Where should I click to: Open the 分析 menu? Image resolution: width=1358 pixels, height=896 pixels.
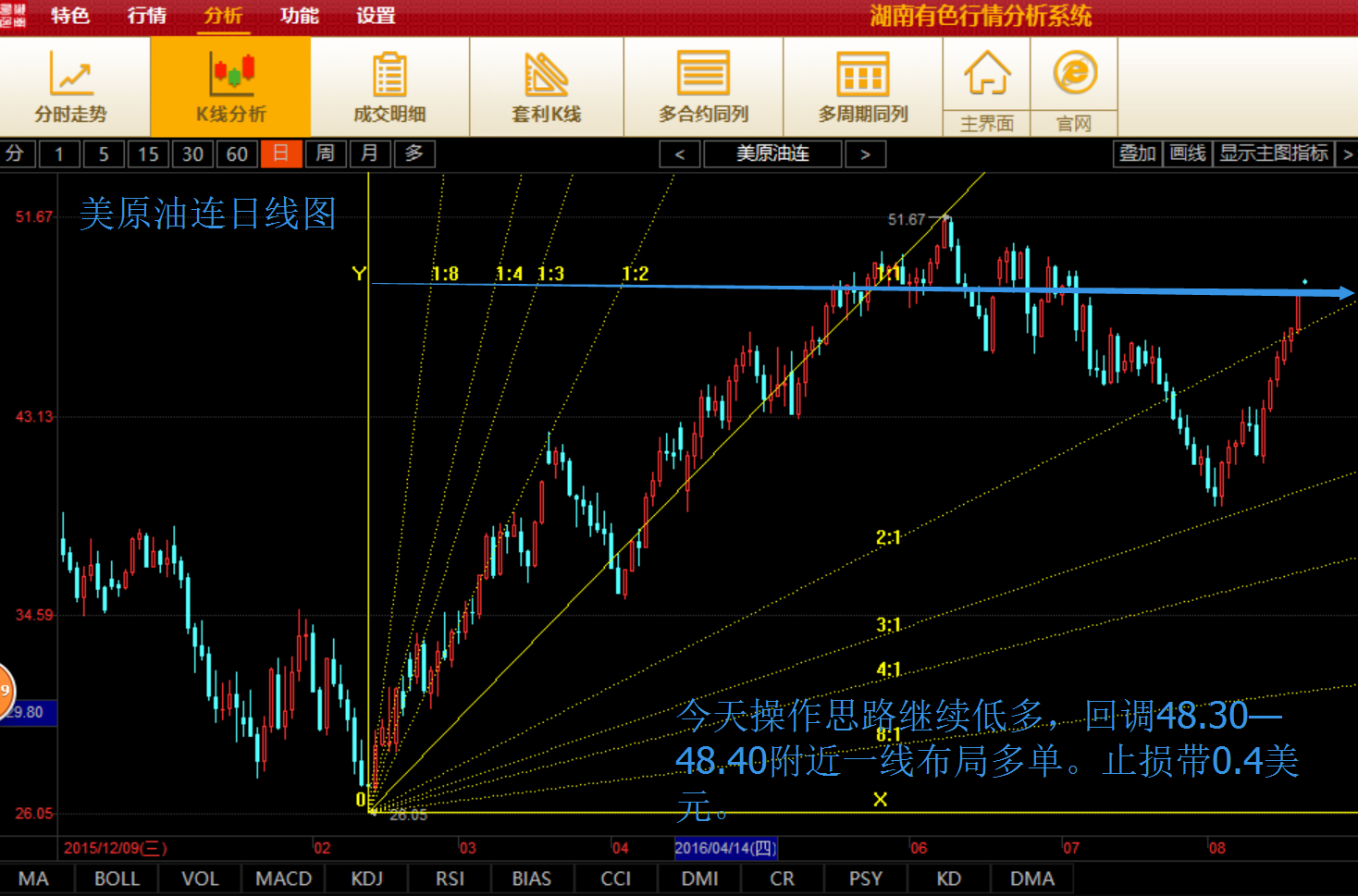(x=223, y=16)
